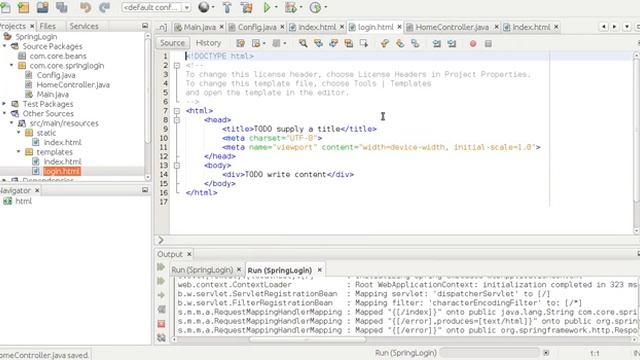Screen dimensions: 640x360
Task: Minimize the Projects panel window icon
Action: pos(145,26)
